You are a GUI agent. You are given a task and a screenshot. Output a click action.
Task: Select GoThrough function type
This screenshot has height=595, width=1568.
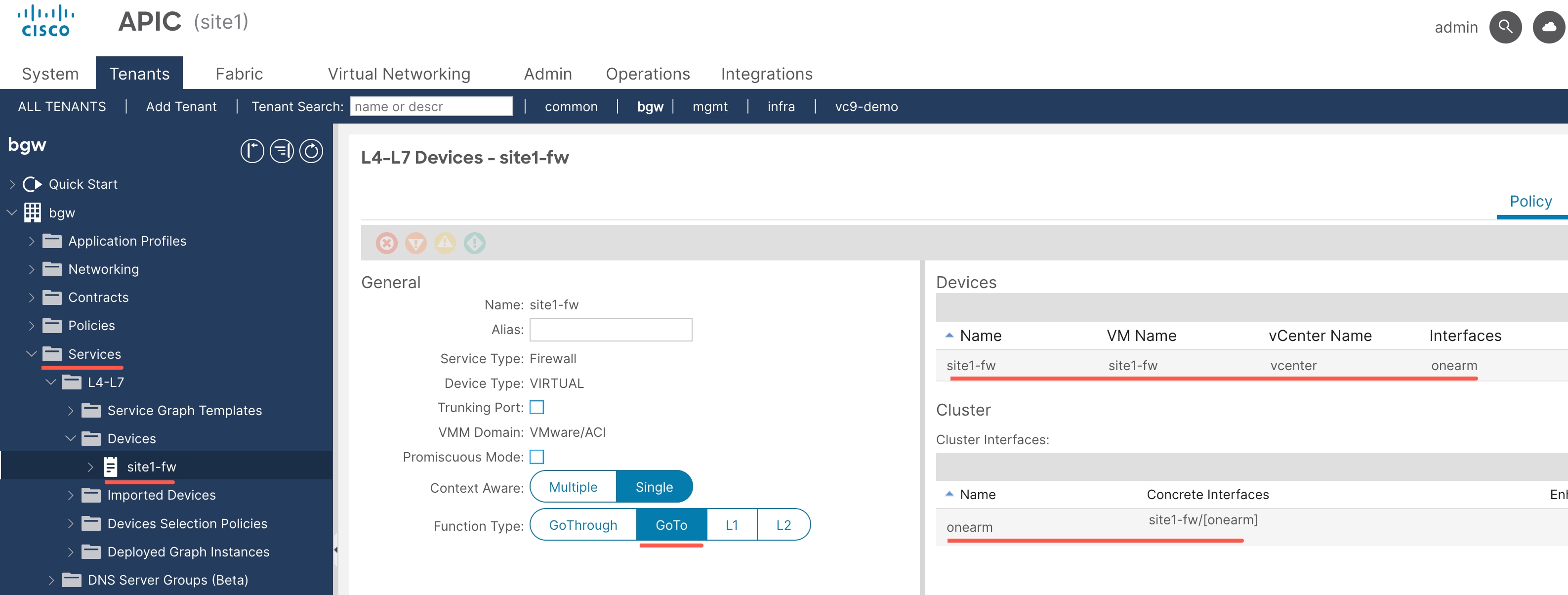pos(583,525)
